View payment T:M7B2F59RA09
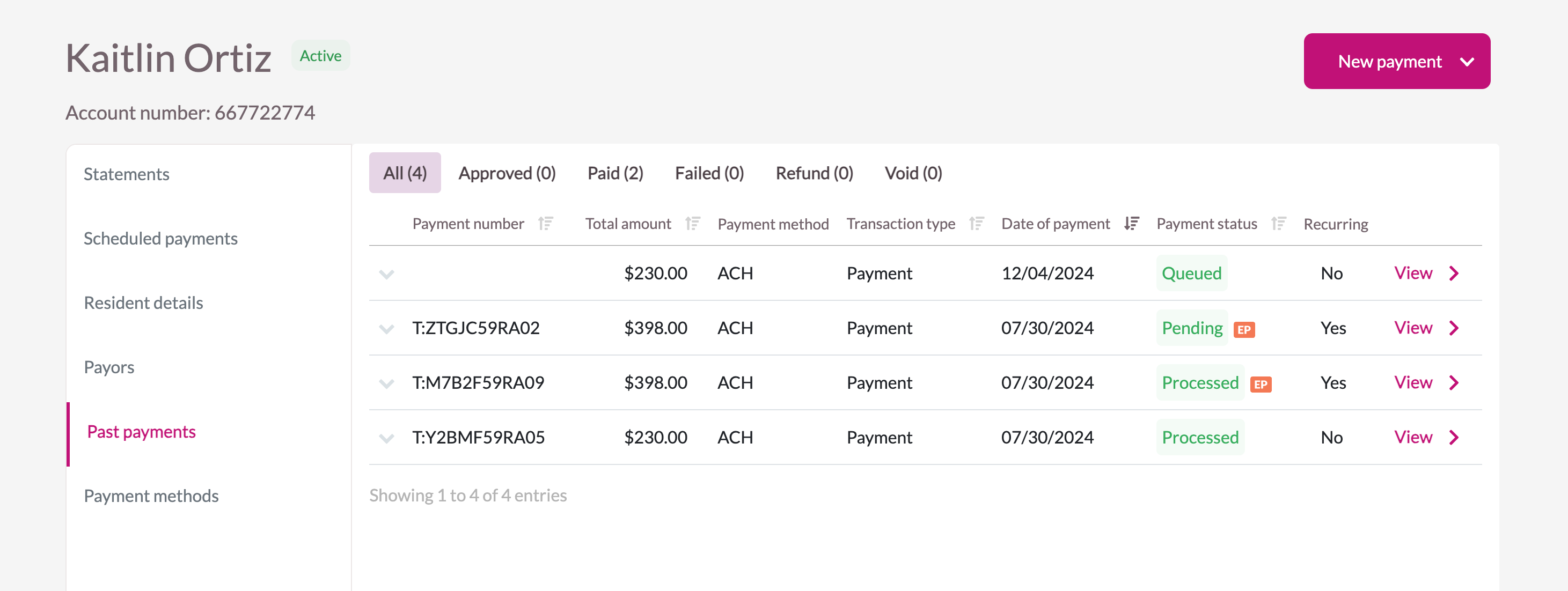This screenshot has height=591, width=1568. tap(1413, 382)
